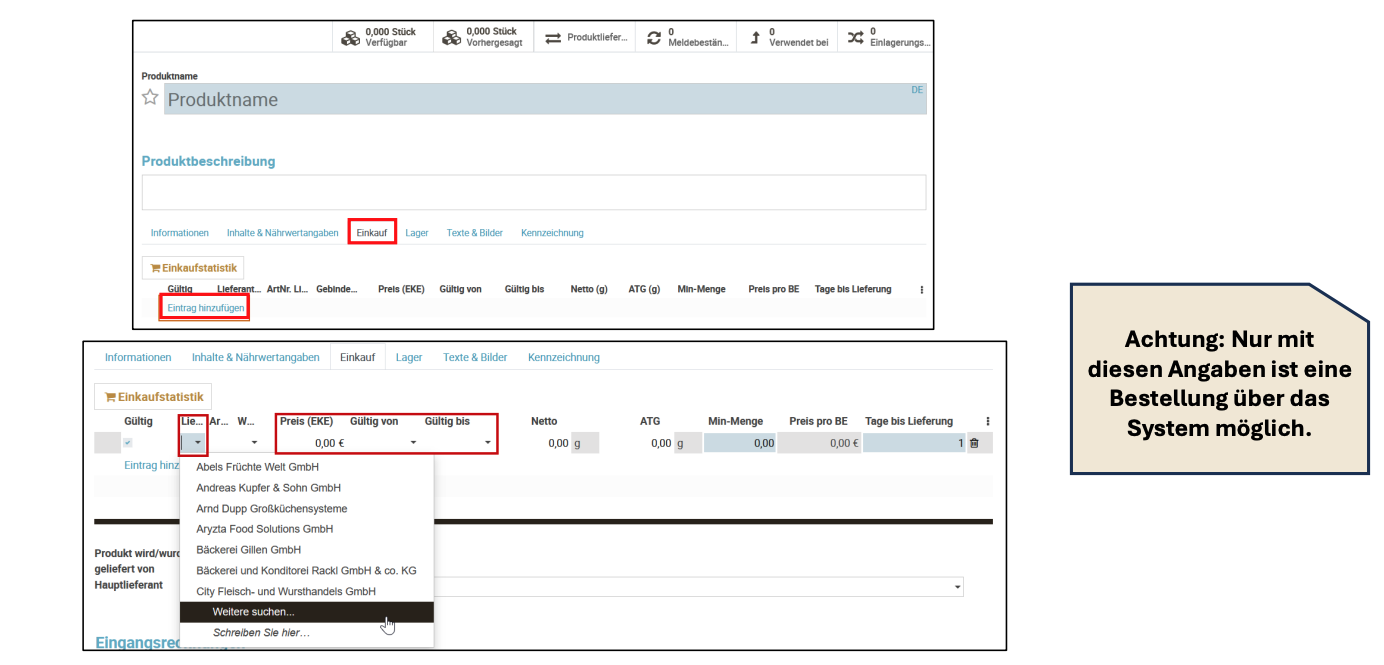Switch to Kennzeichnung tab in upper form

coord(552,233)
